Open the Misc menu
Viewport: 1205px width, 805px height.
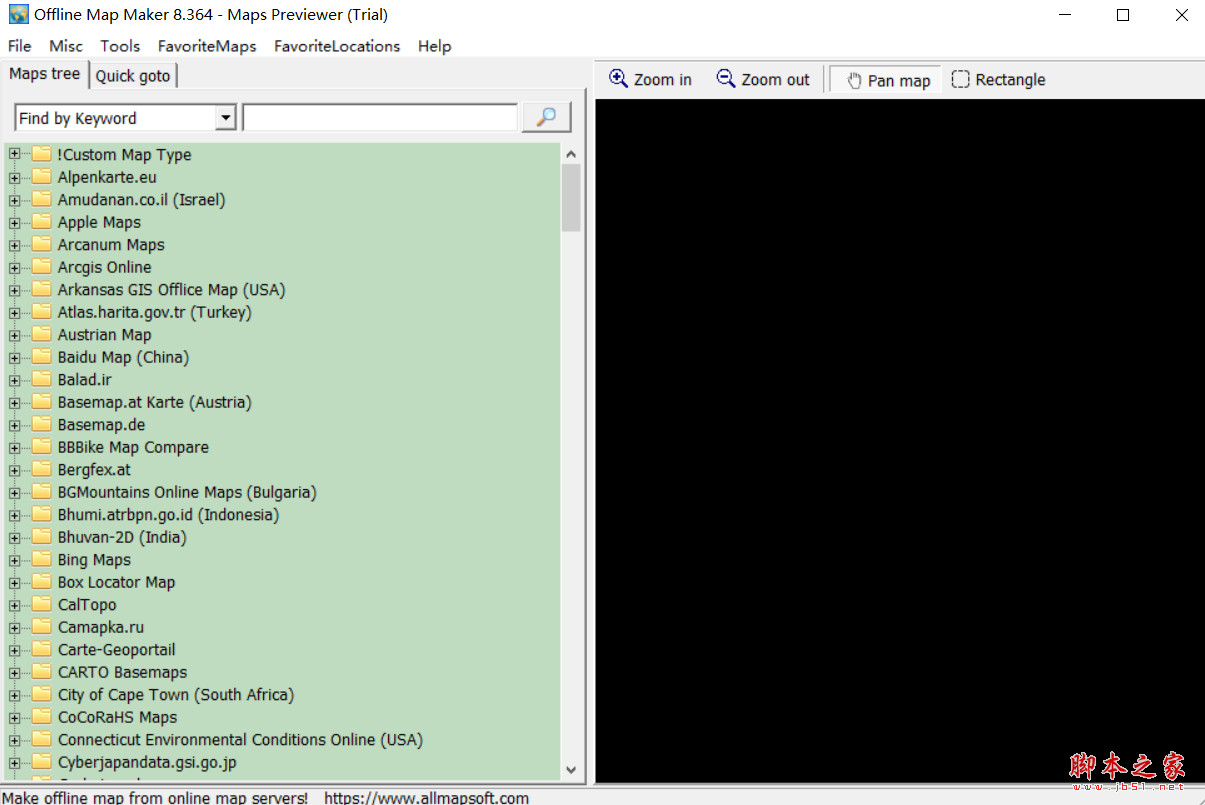pyautogui.click(x=66, y=46)
